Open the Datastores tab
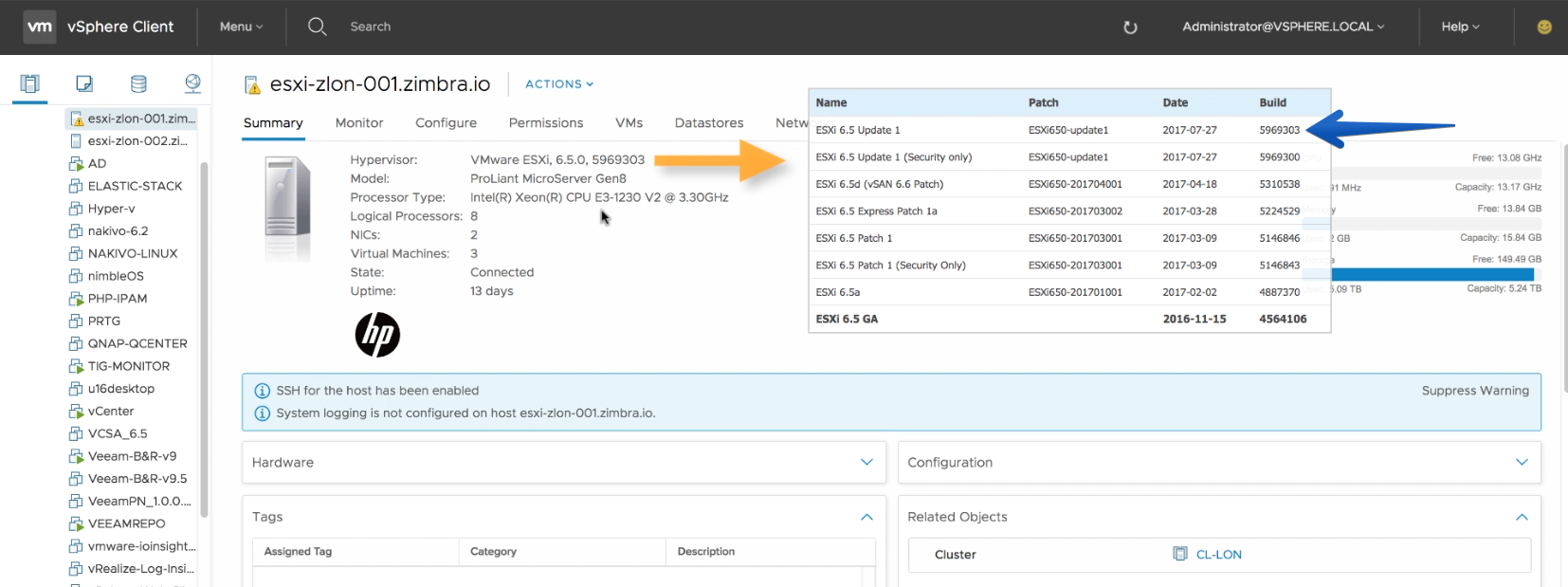Image resolution: width=1568 pixels, height=587 pixels. click(x=709, y=123)
